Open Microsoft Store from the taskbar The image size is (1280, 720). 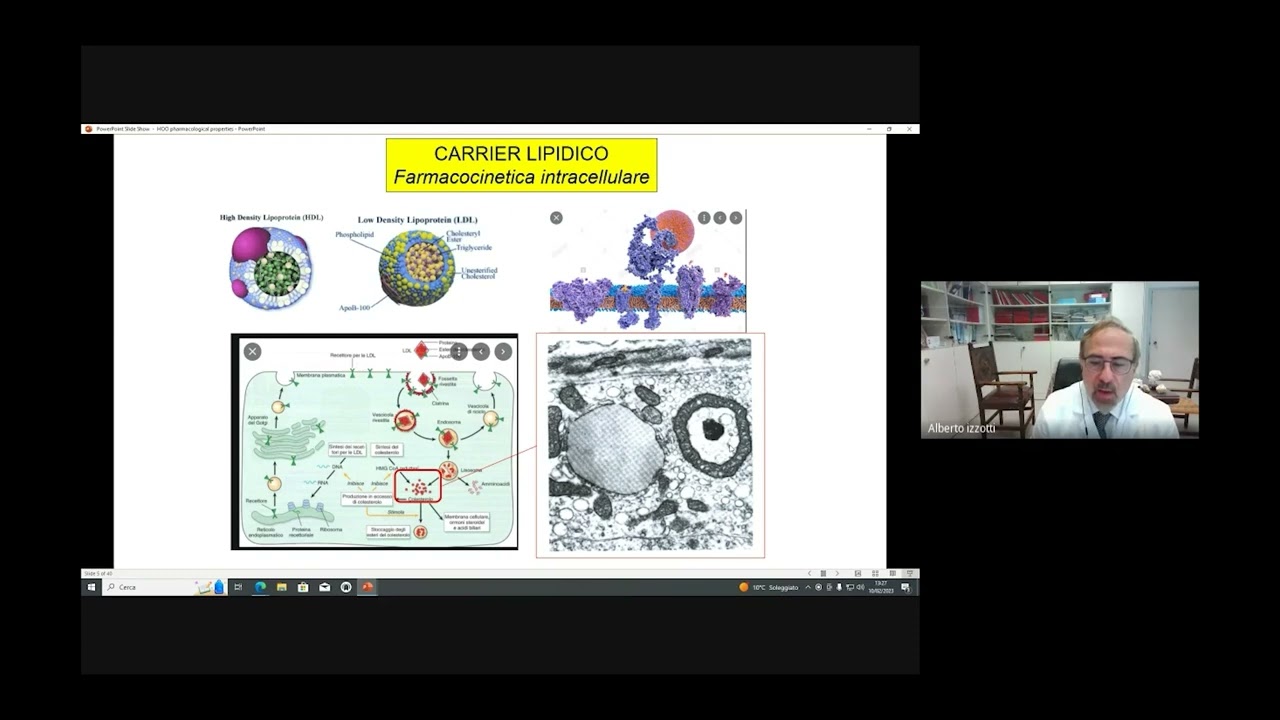[x=303, y=587]
